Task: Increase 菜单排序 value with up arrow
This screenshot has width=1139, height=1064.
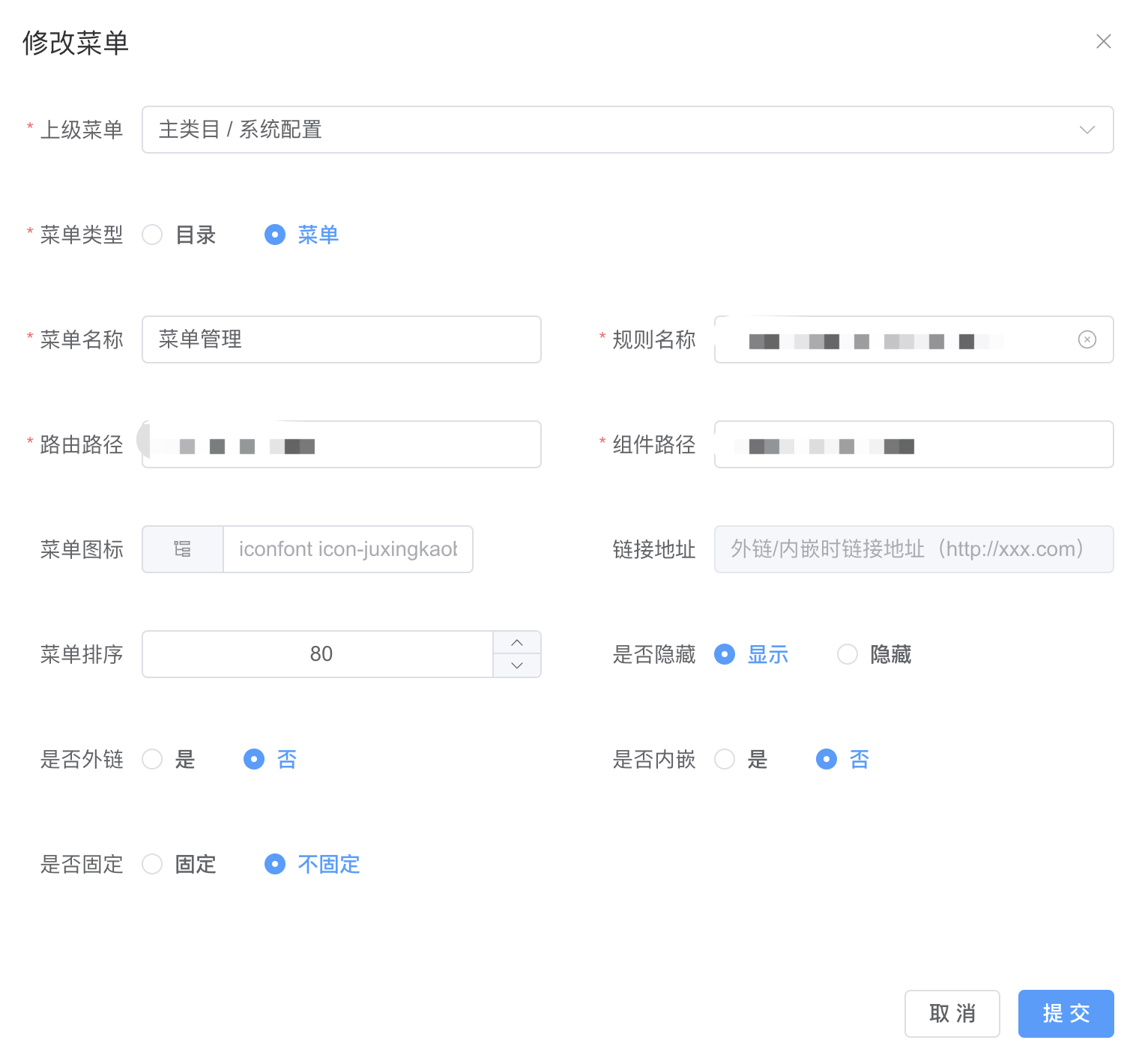Action: coord(517,643)
